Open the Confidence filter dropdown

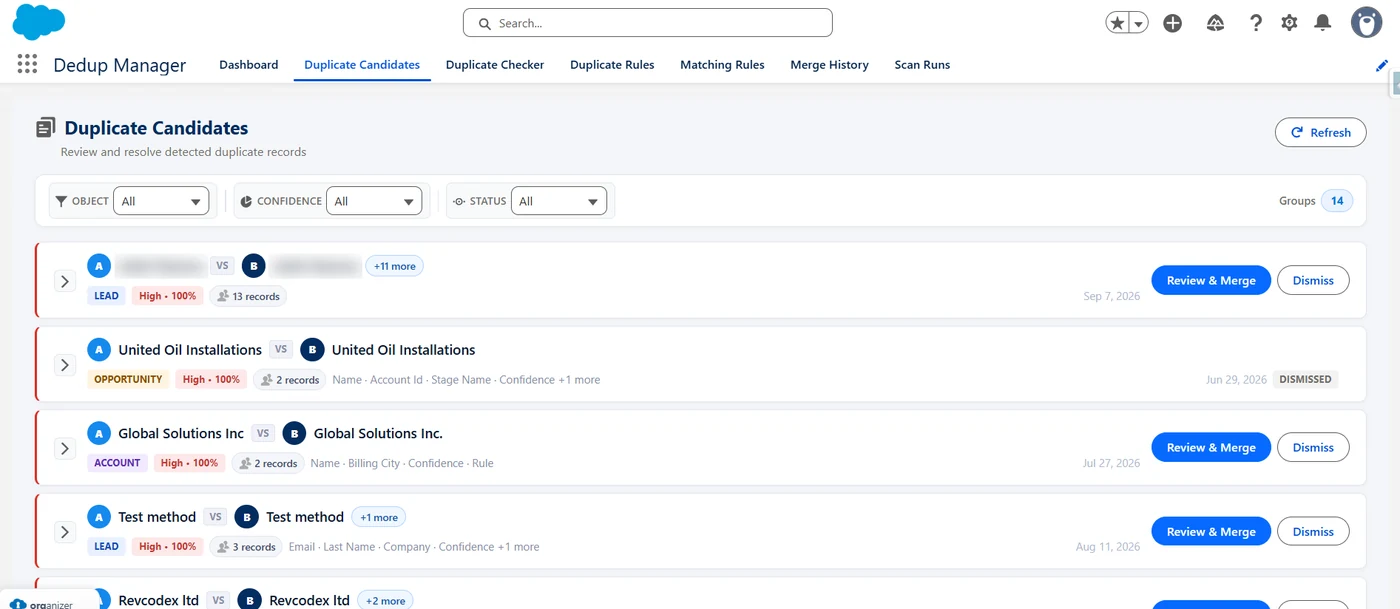374,201
